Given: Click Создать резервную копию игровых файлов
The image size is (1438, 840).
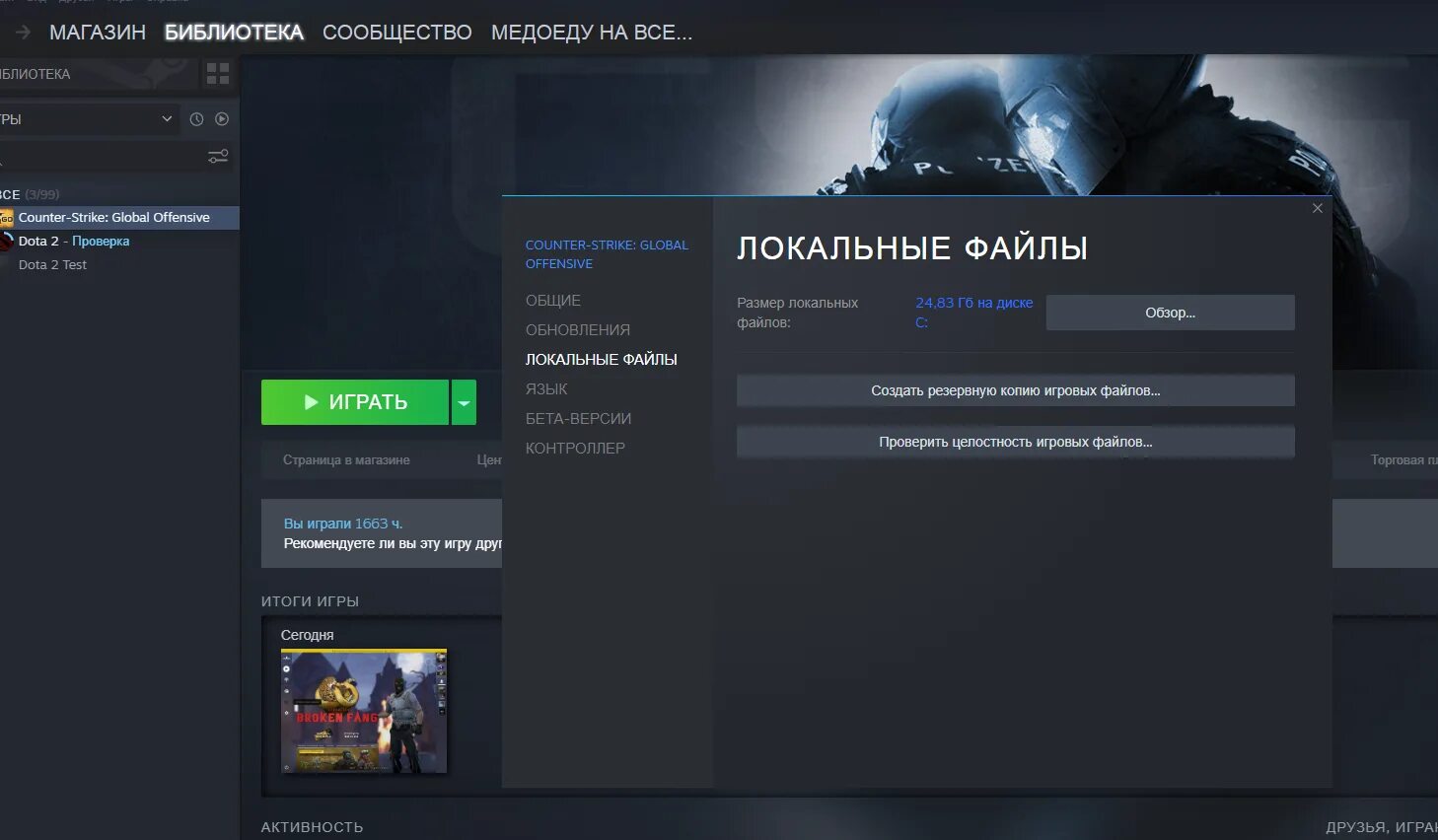Looking at the screenshot, I should (1016, 390).
